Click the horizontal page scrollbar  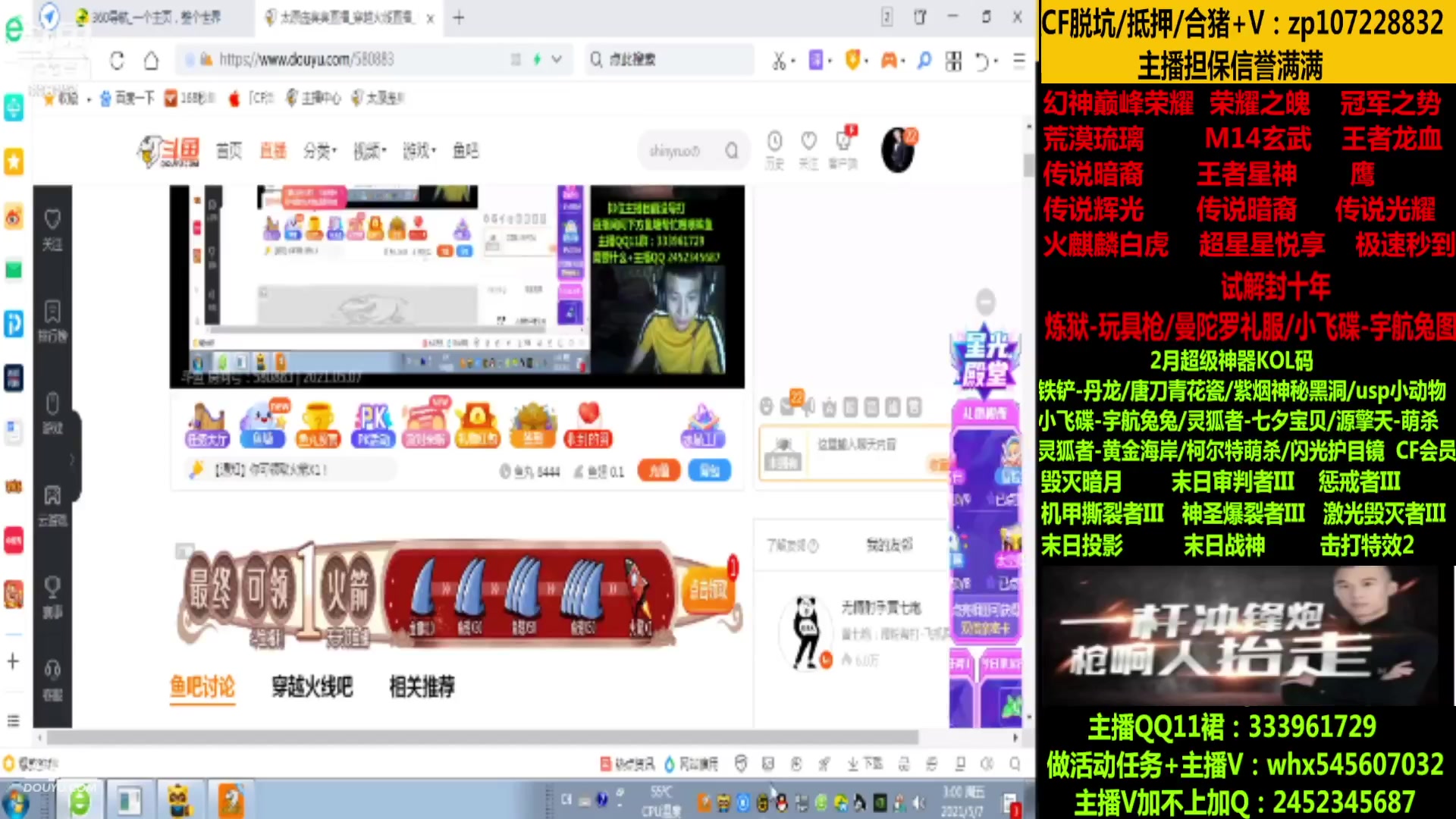coord(482,738)
